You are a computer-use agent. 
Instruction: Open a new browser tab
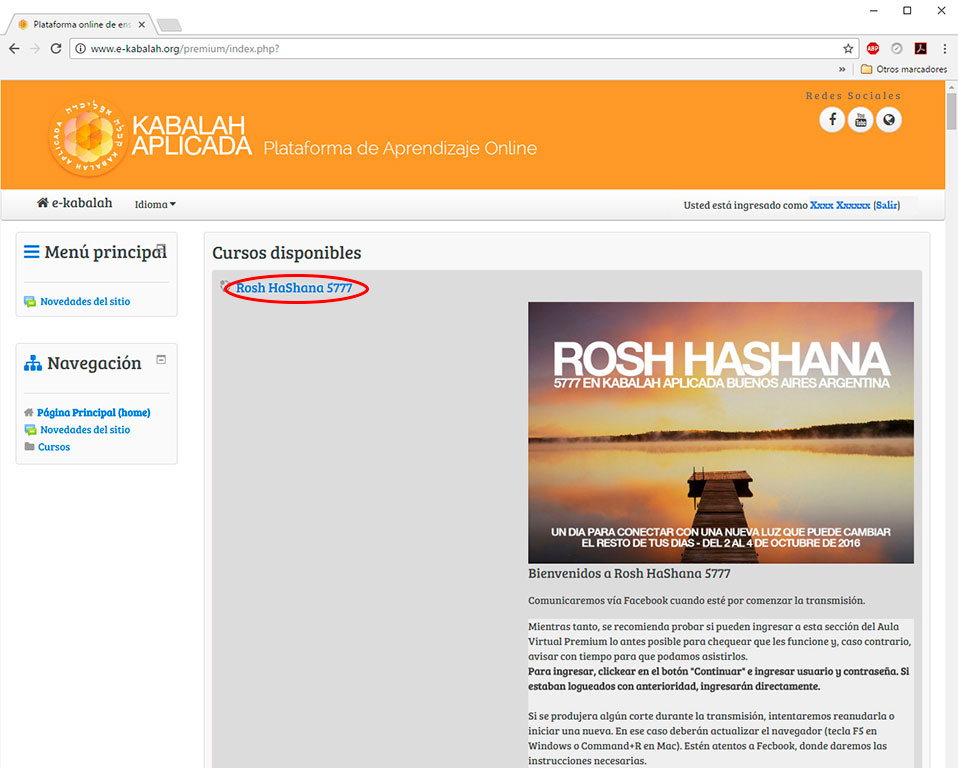coord(169,25)
